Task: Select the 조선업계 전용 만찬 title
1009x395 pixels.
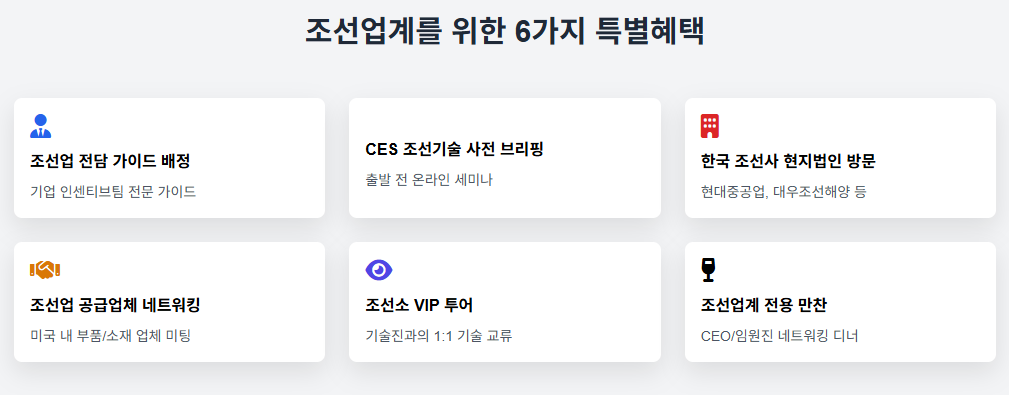Action: tap(768, 306)
